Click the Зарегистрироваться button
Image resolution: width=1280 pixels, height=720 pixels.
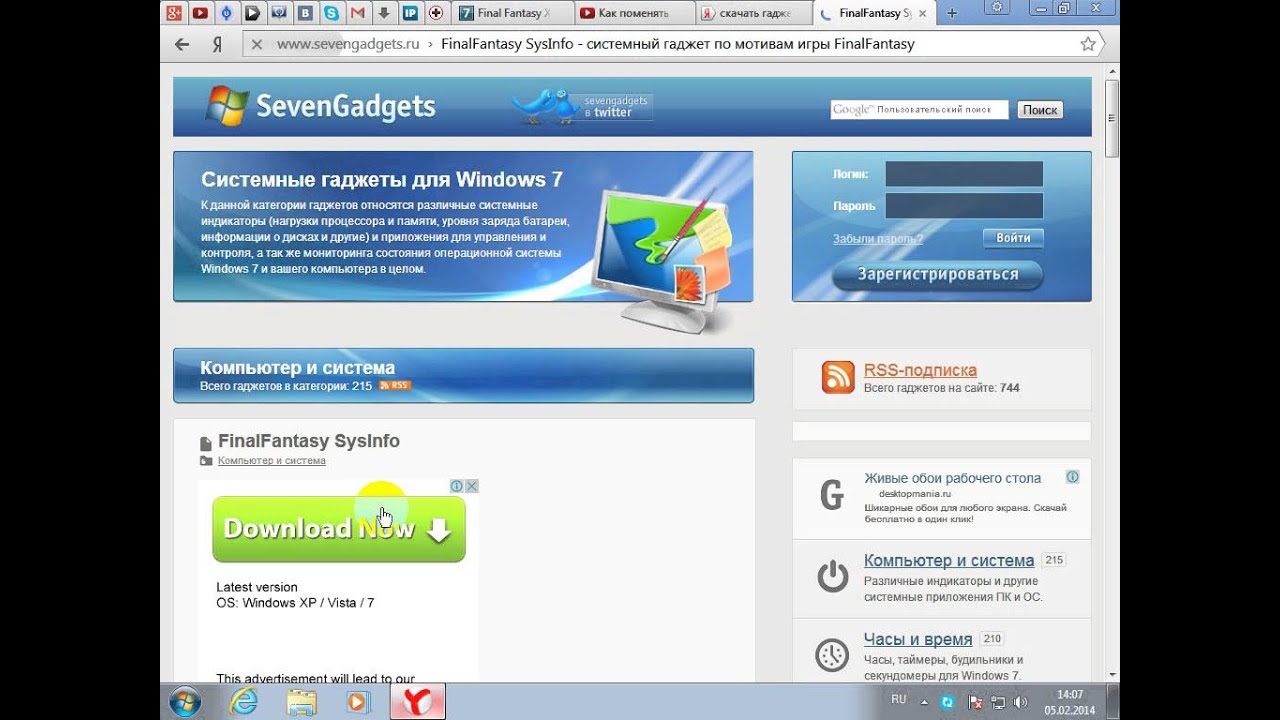(938, 275)
